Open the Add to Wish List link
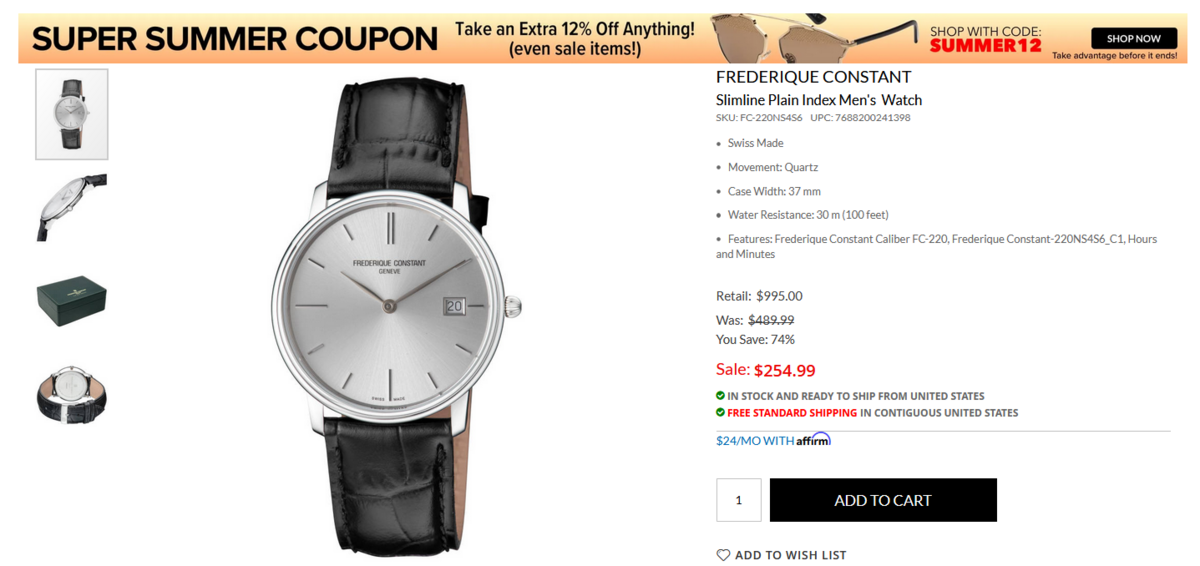 point(781,555)
